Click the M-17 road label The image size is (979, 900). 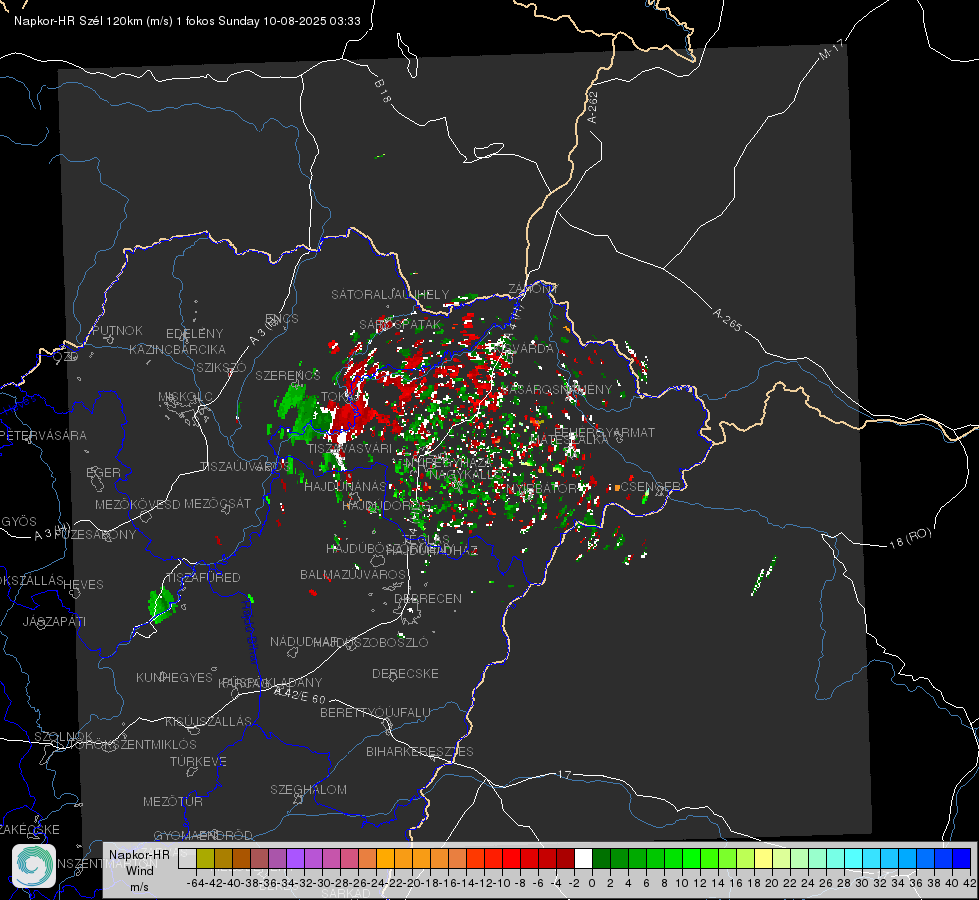[x=831, y=50]
